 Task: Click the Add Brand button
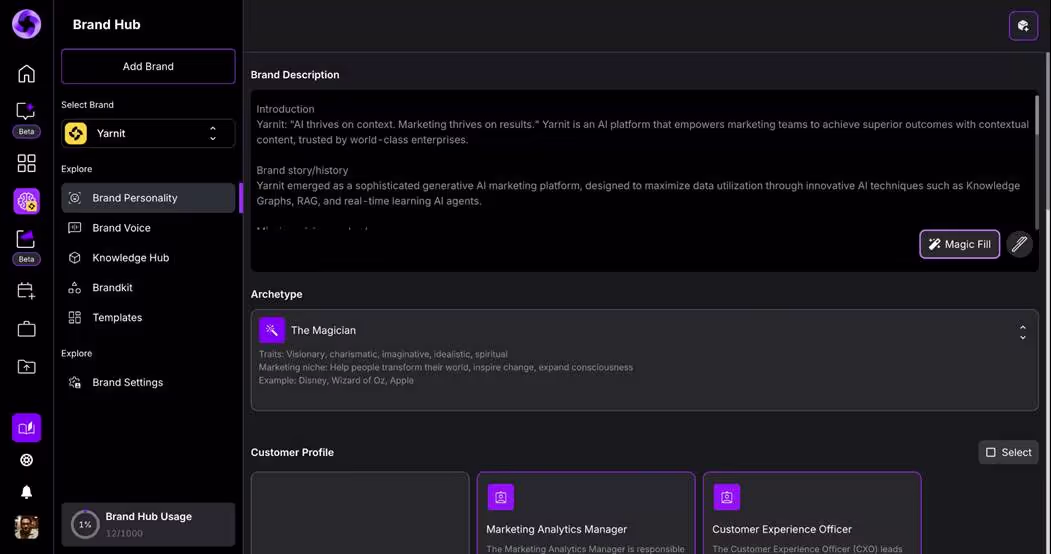pos(148,66)
